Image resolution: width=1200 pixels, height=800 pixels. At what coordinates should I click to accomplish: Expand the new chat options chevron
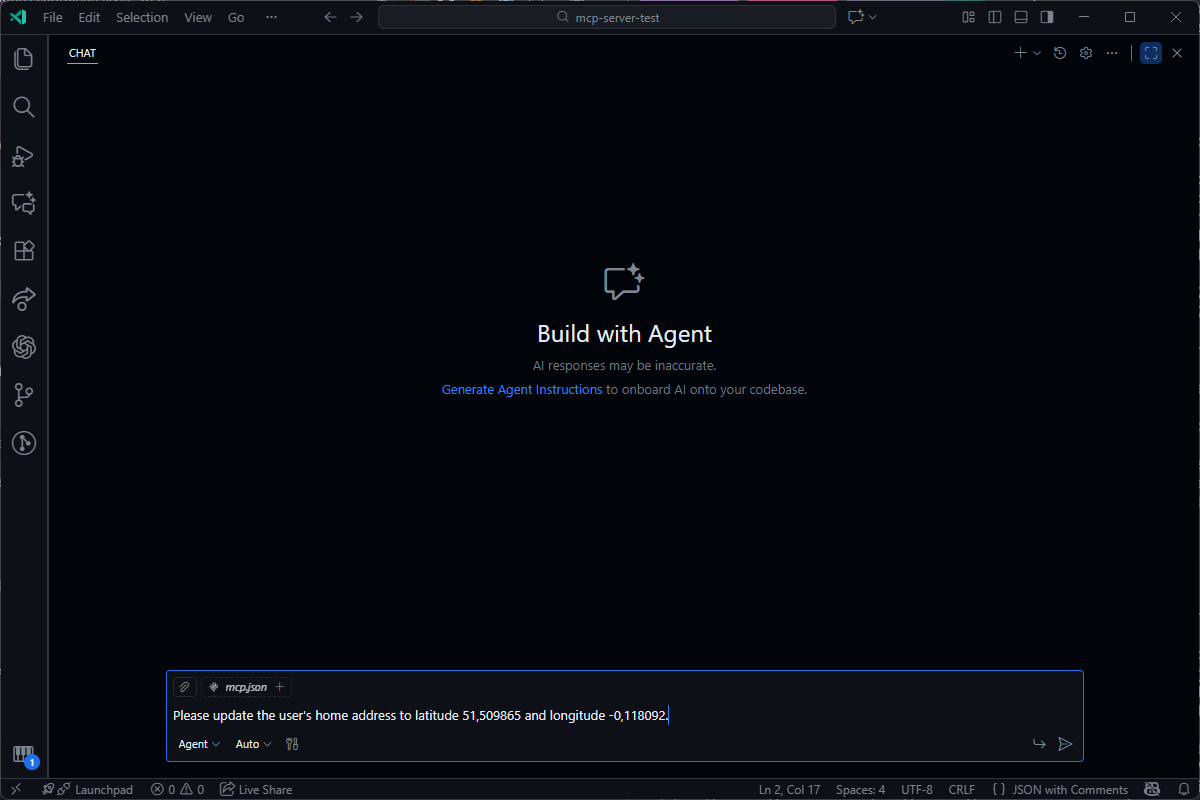click(x=1036, y=53)
